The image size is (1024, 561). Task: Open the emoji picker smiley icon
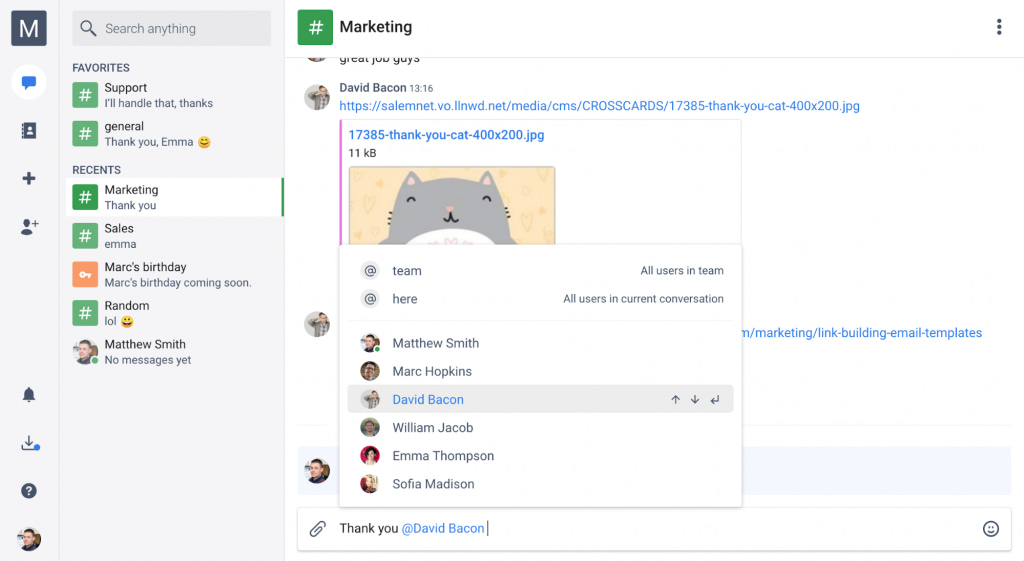click(x=990, y=529)
